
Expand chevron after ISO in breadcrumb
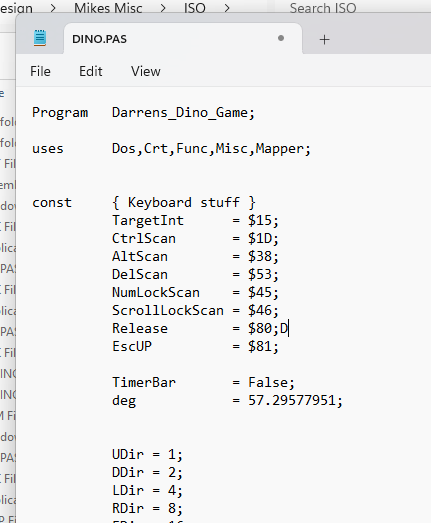(227, 8)
